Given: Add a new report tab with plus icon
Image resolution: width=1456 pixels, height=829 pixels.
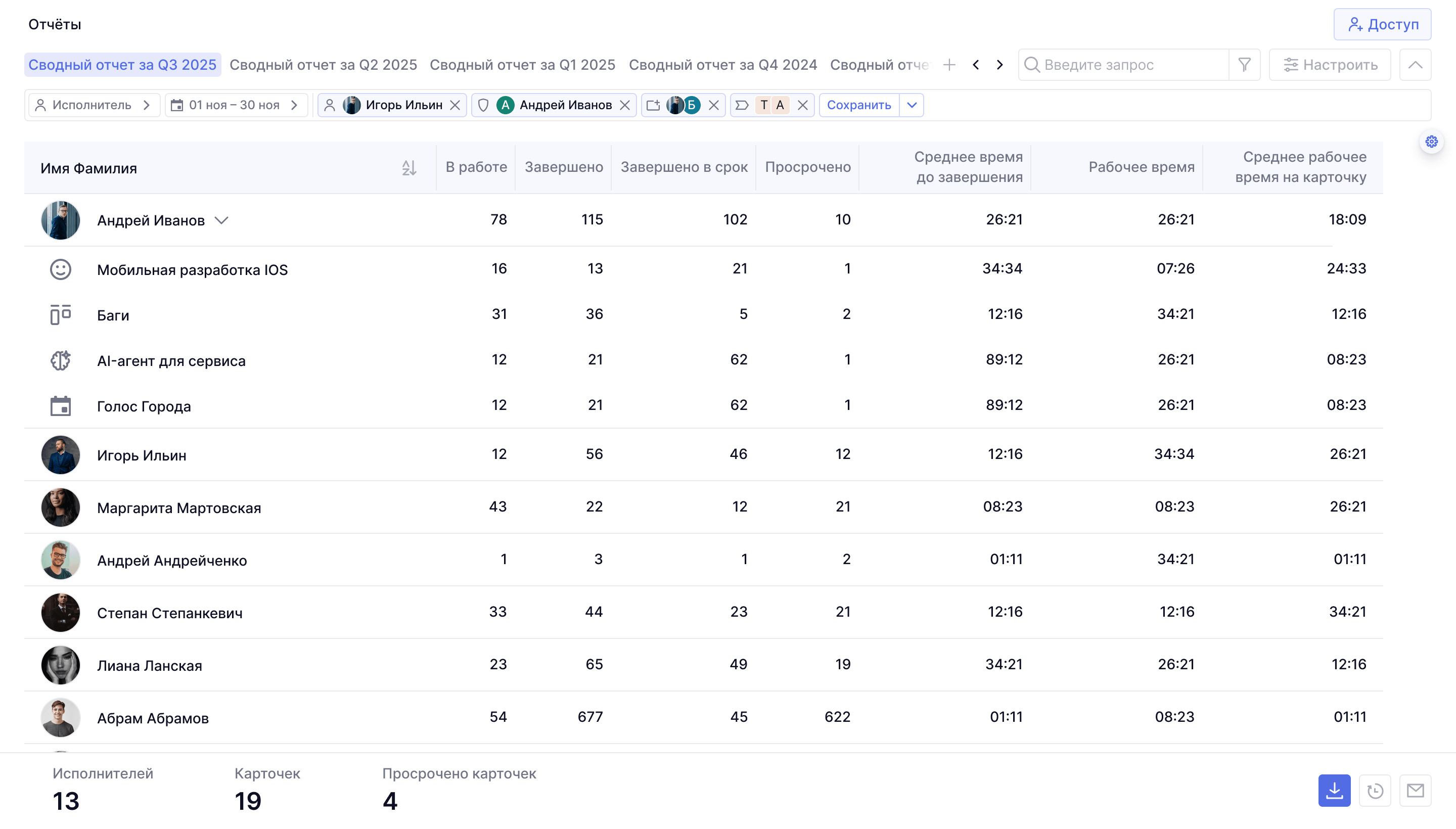Looking at the screenshot, I should (x=949, y=65).
